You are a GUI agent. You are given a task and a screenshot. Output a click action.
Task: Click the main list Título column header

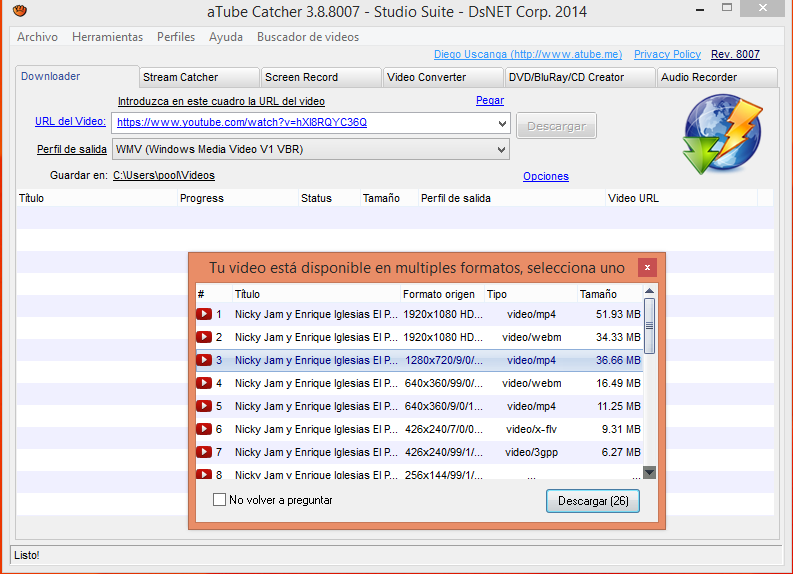tap(97, 198)
